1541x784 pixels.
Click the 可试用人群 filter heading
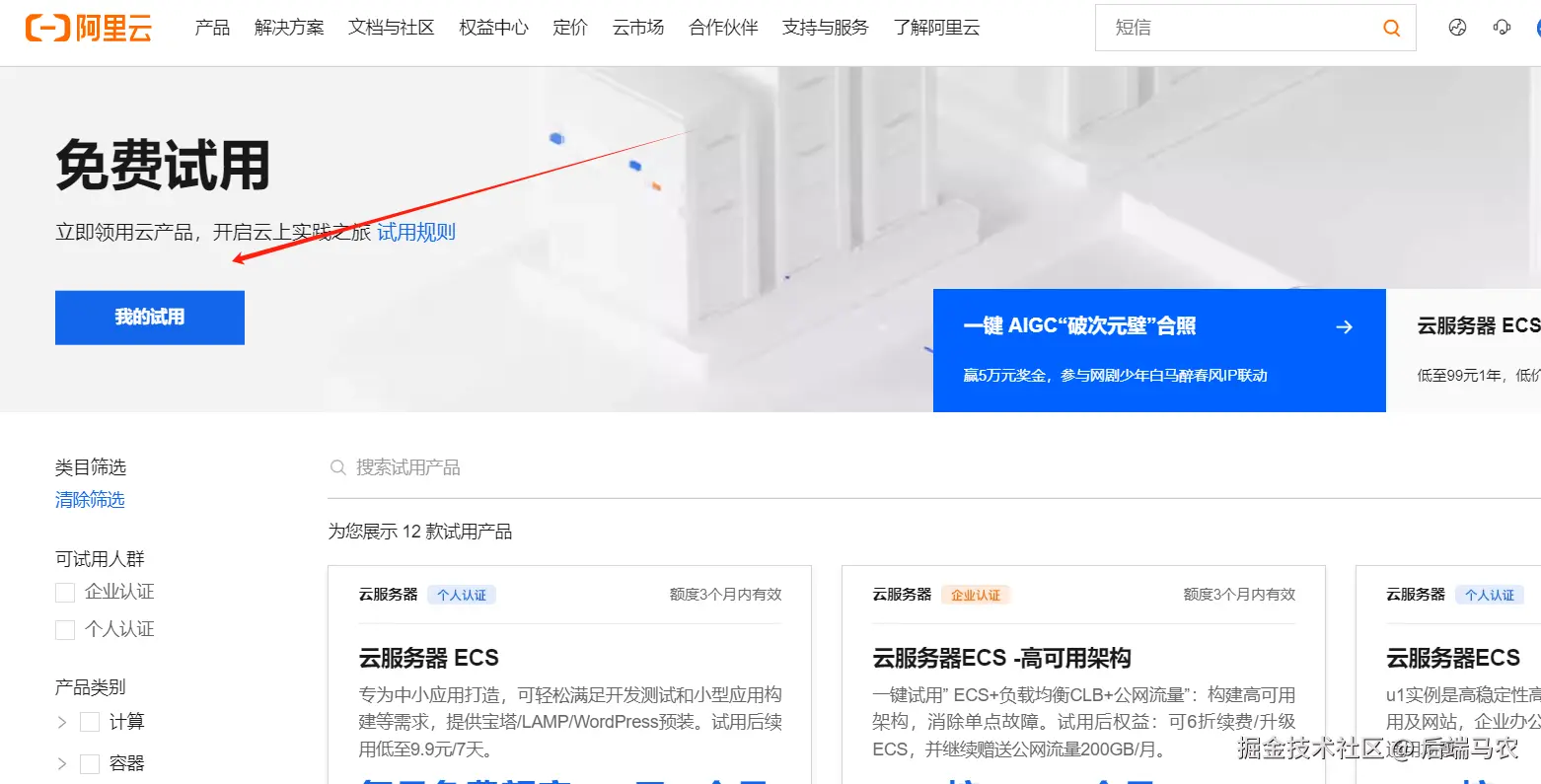tap(100, 559)
